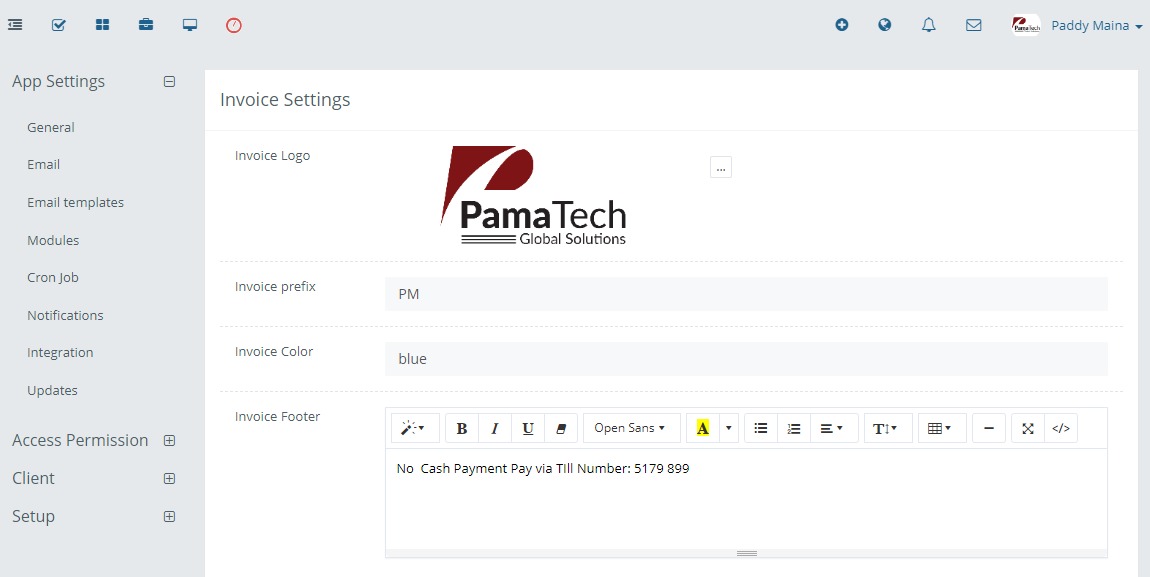This screenshot has width=1150, height=577.
Task: Open the Invoice Color blue selector
Action: coord(746,359)
